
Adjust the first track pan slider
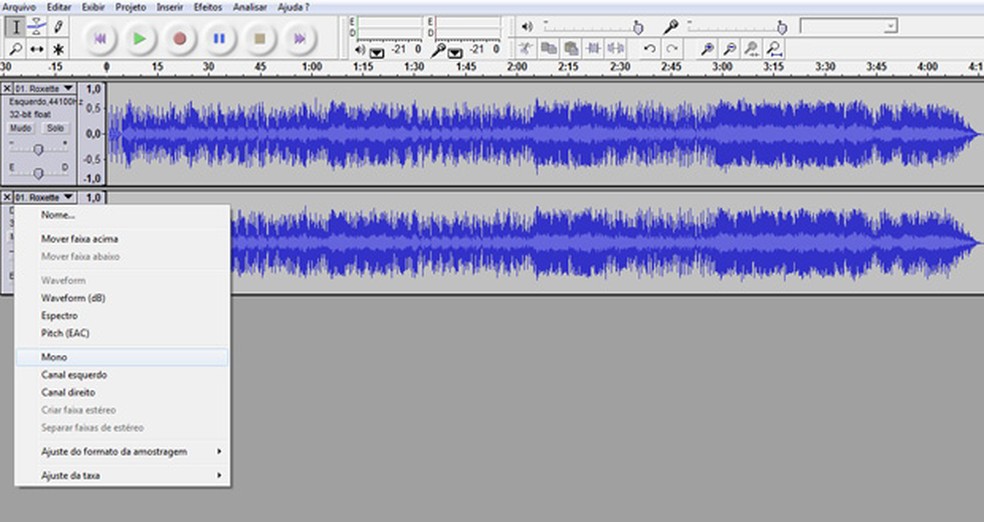tap(38, 173)
